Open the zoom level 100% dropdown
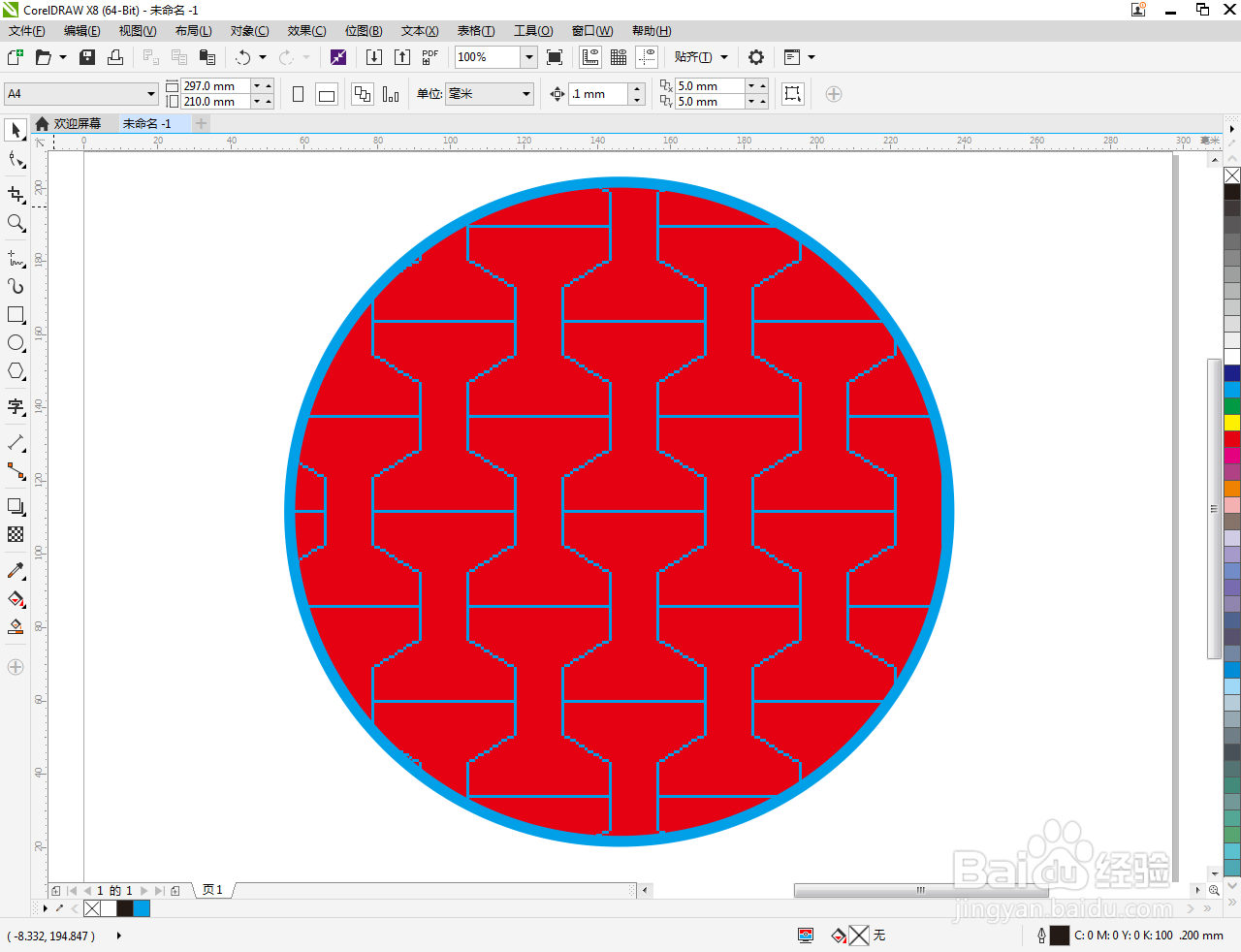Viewport: 1241px width, 952px height. pos(529,57)
